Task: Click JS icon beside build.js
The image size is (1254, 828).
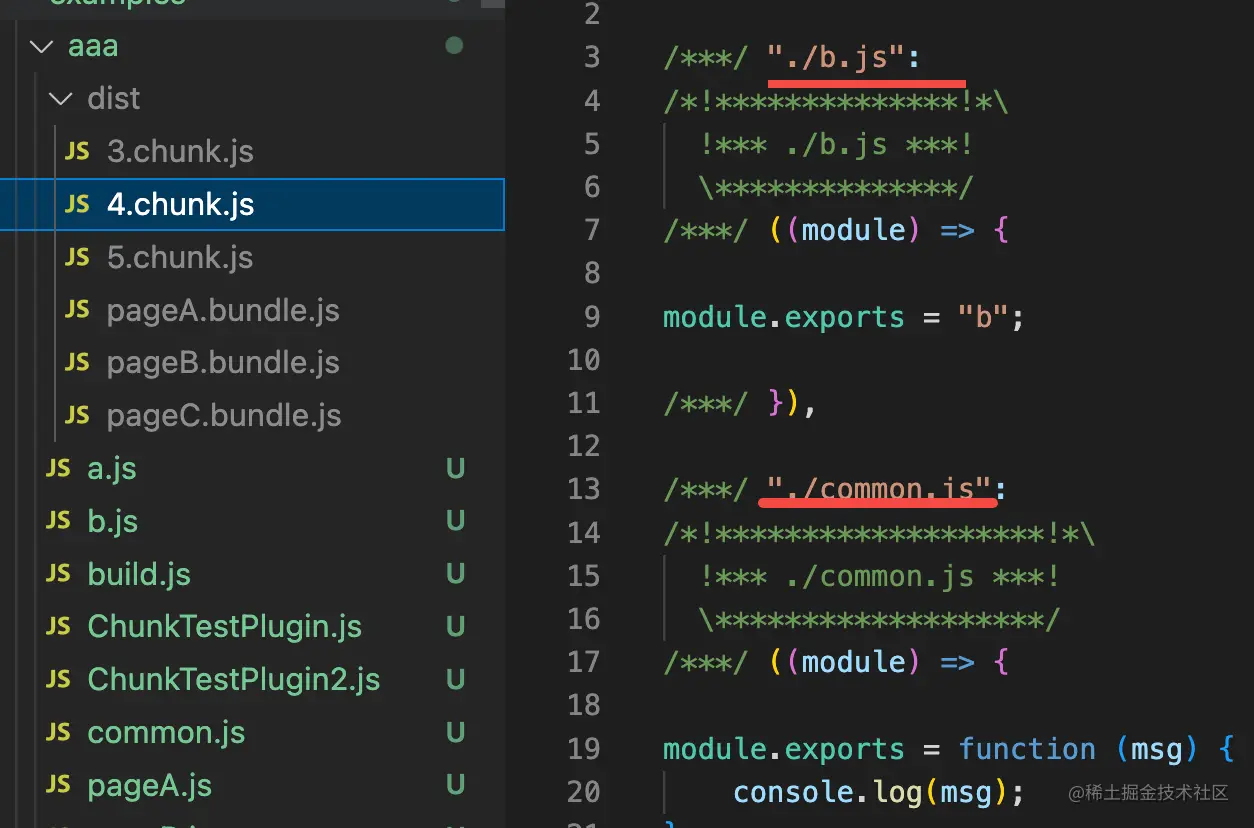Action: 59,574
